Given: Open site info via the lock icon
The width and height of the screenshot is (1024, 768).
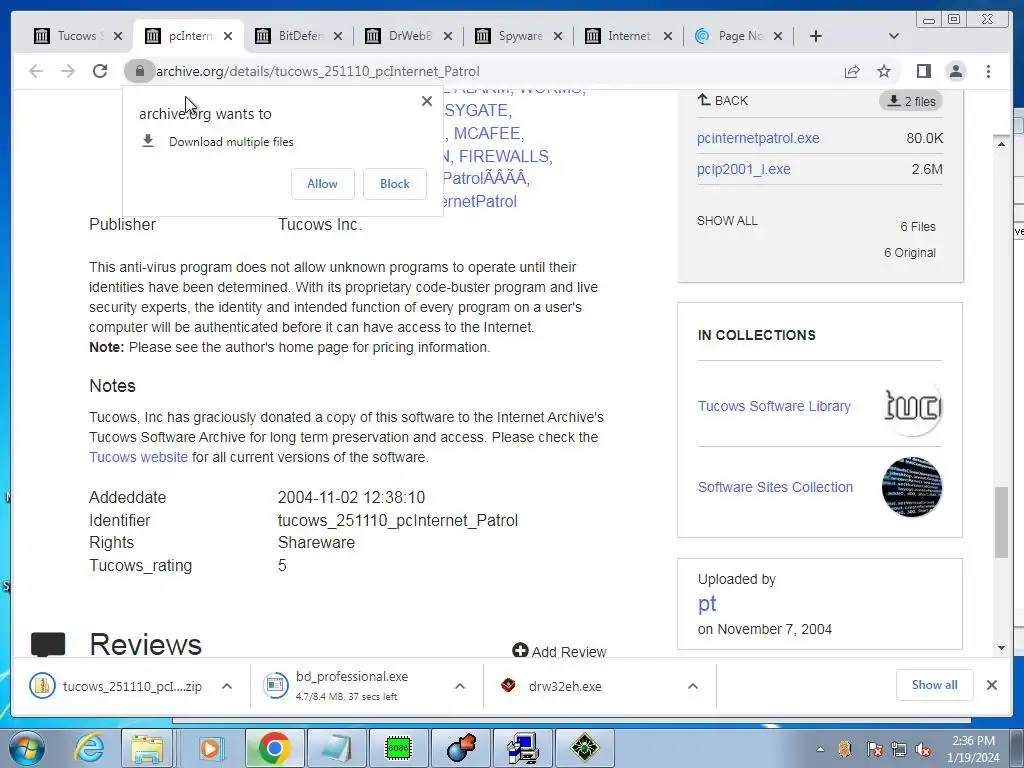Looking at the screenshot, I should pos(140,71).
